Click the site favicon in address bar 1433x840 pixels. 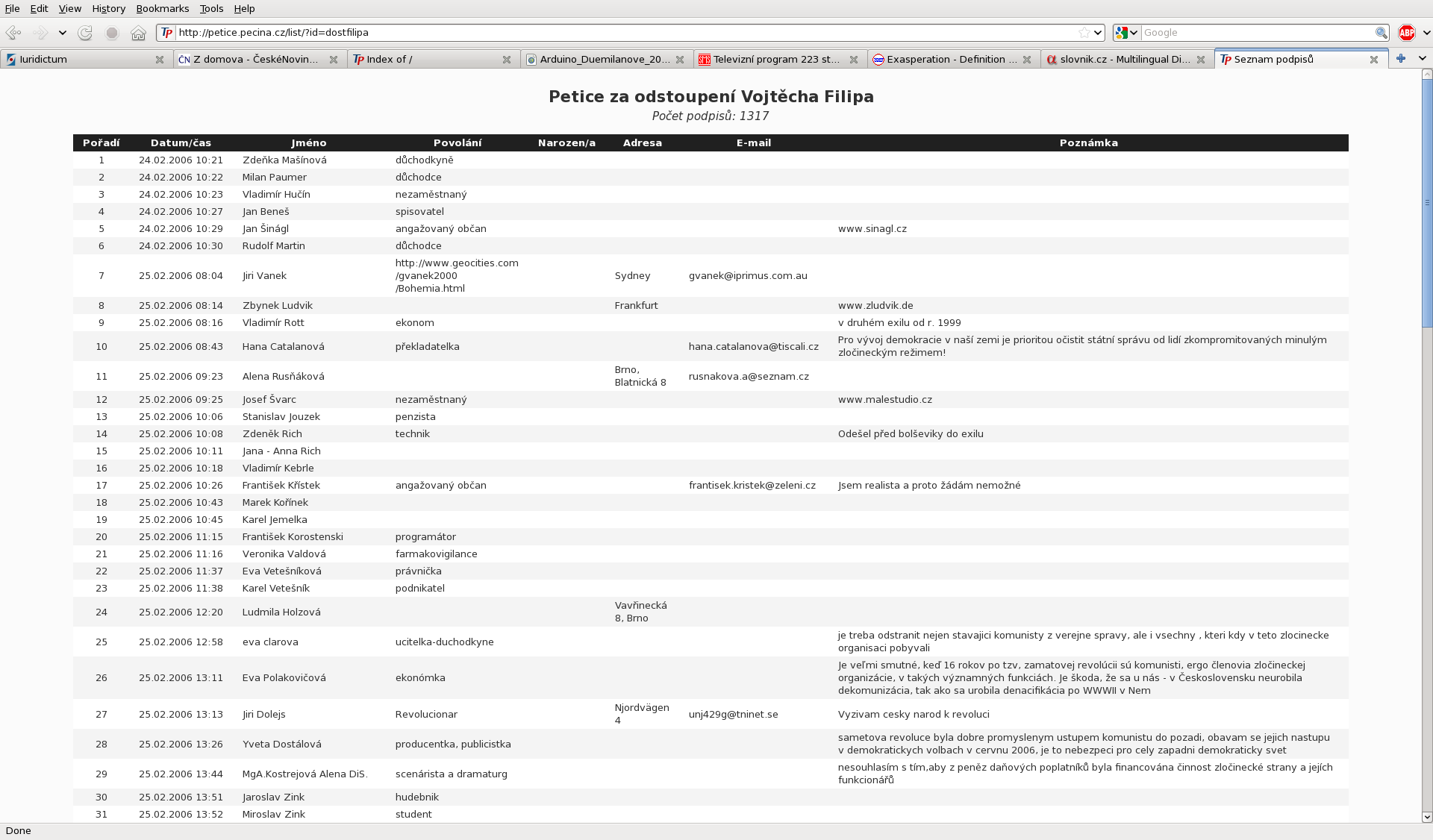click(x=167, y=33)
